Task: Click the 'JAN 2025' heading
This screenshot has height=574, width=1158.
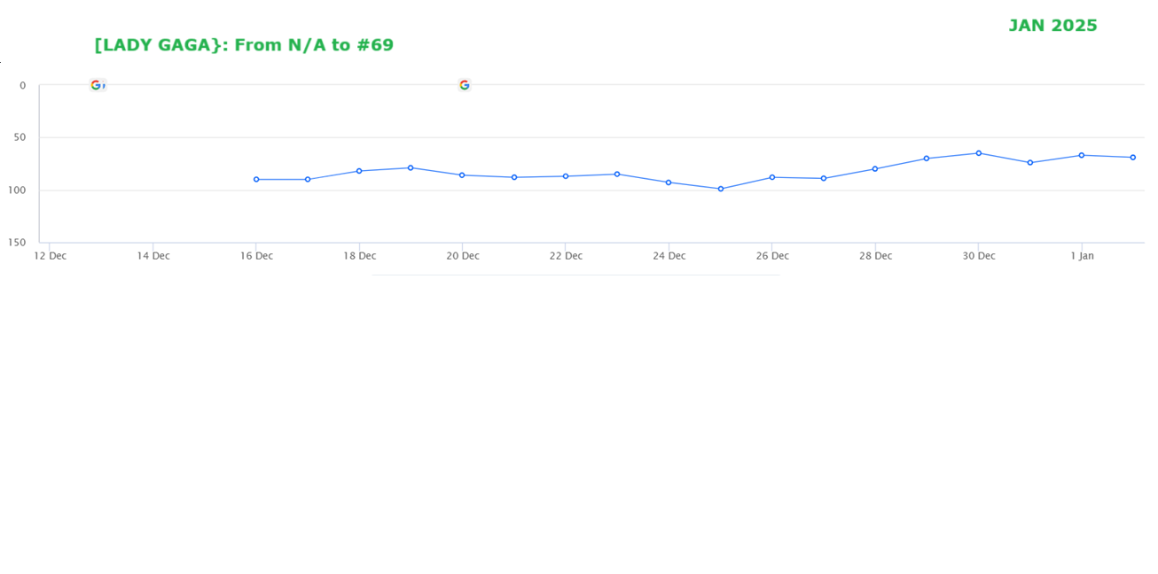Action: (1053, 26)
